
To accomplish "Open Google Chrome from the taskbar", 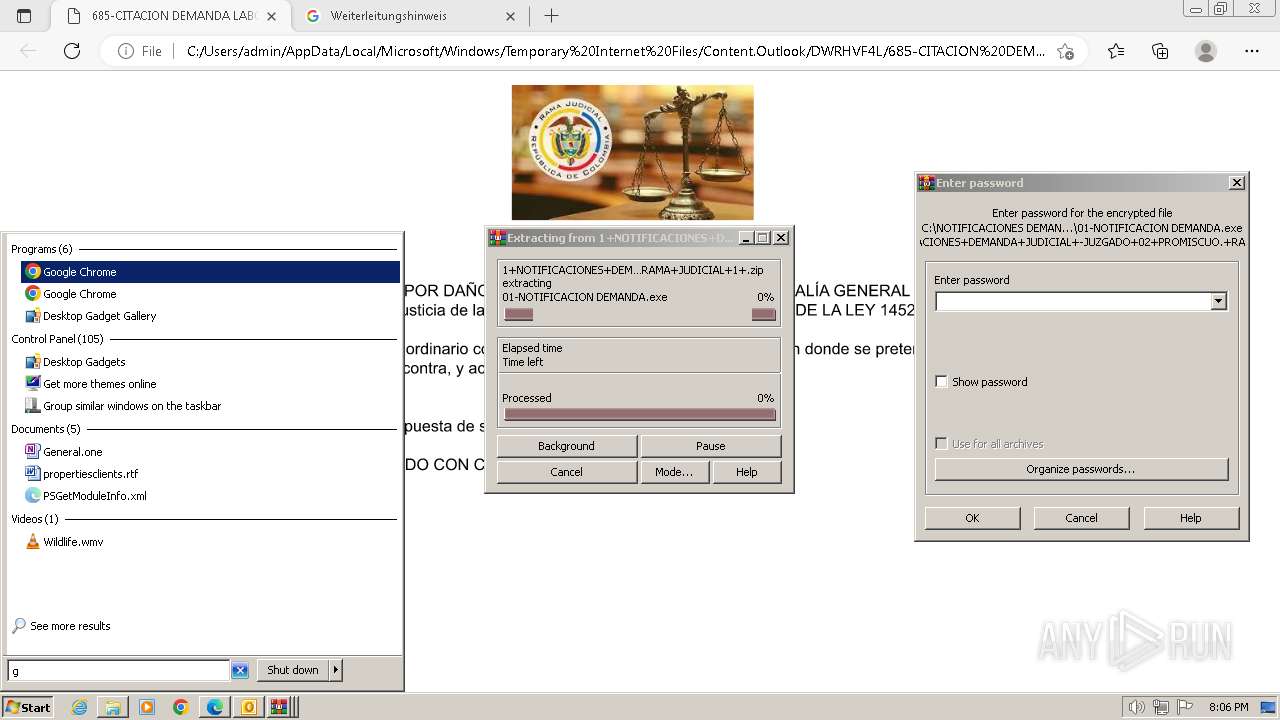I will pyautogui.click(x=181, y=707).
